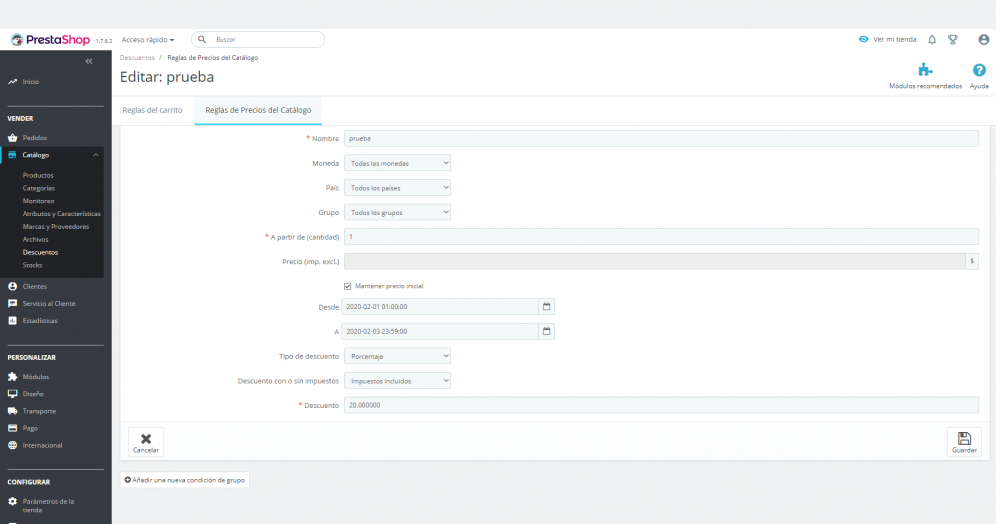Open the País dropdown

397,187
